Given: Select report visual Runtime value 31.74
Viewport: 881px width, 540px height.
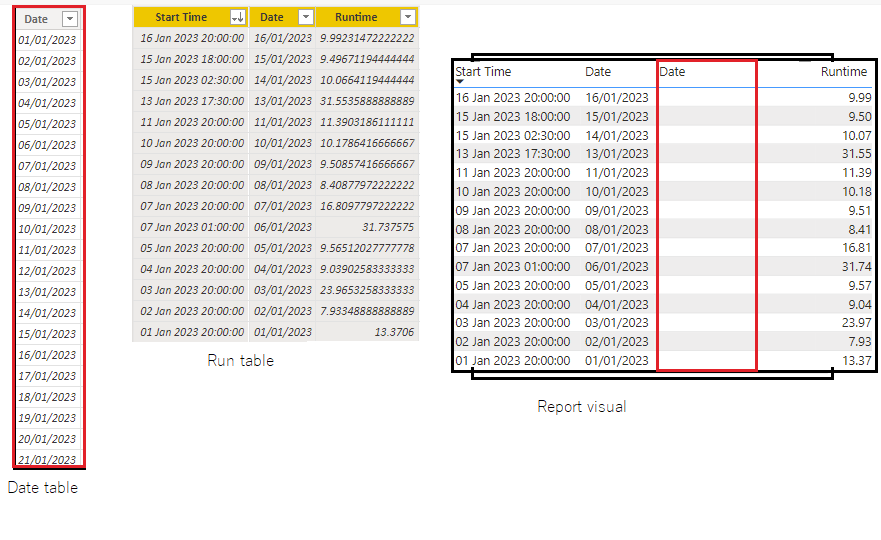Looking at the screenshot, I should 856,267.
